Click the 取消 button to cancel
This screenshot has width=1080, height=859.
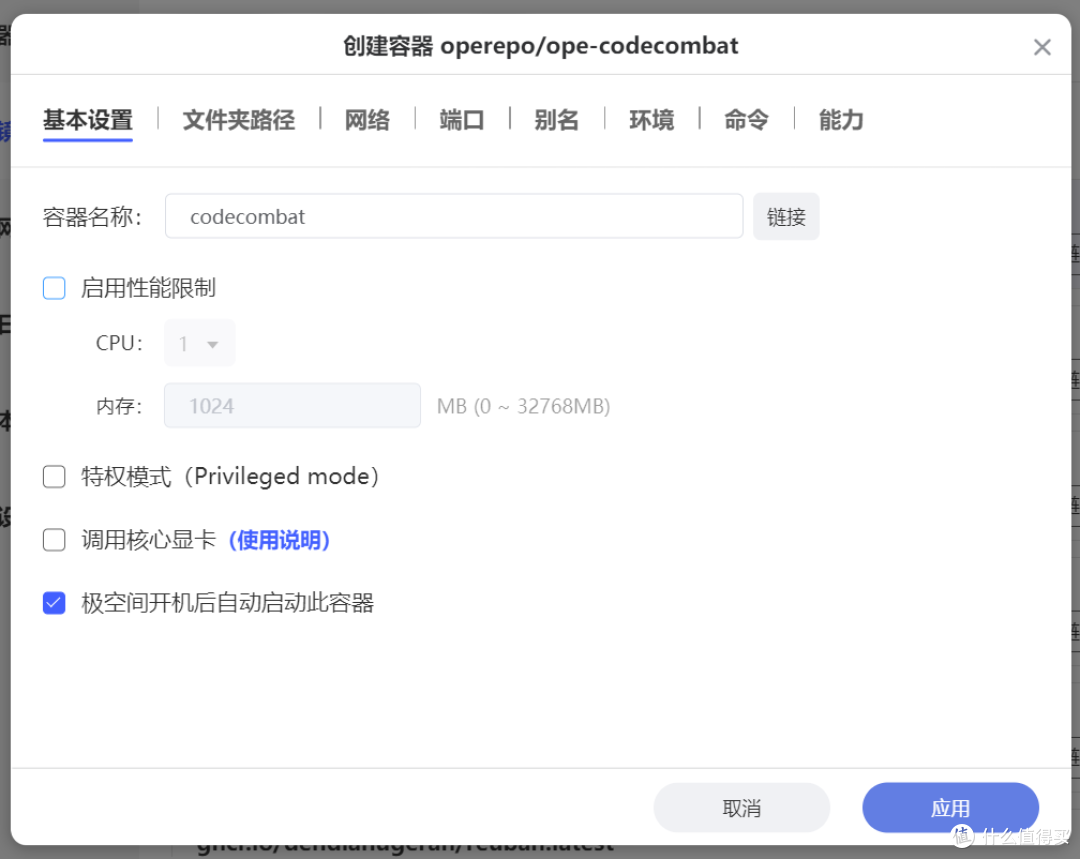741,807
